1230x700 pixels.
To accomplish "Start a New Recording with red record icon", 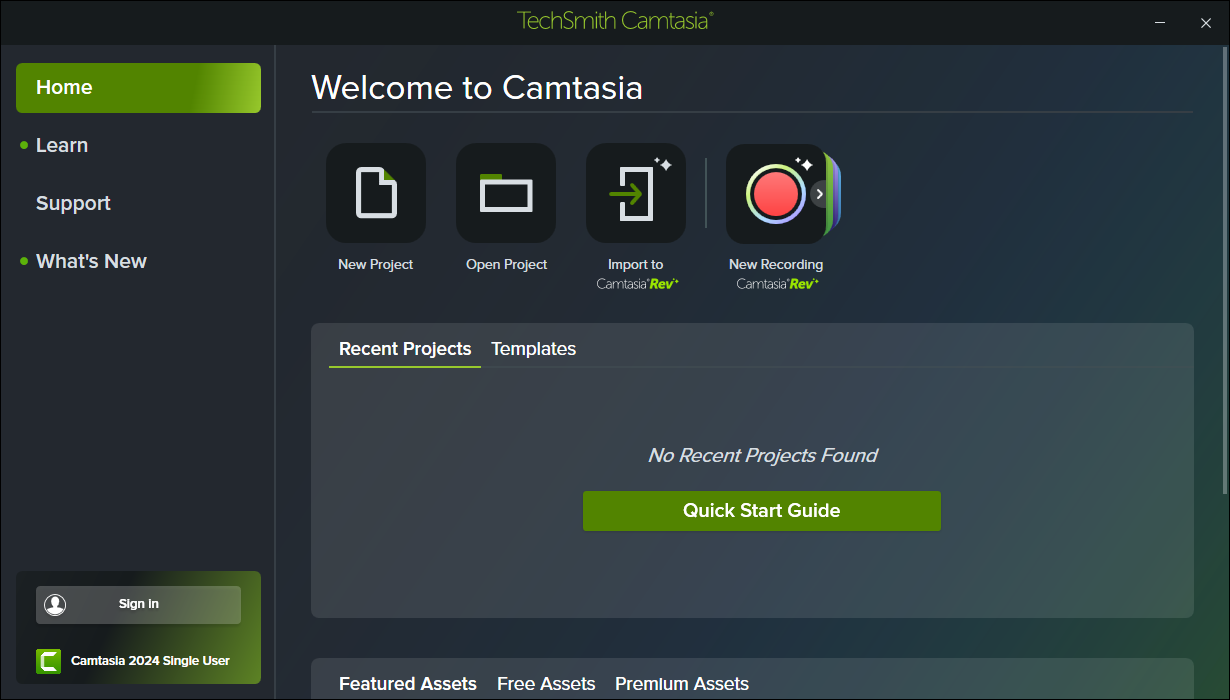I will [774, 193].
